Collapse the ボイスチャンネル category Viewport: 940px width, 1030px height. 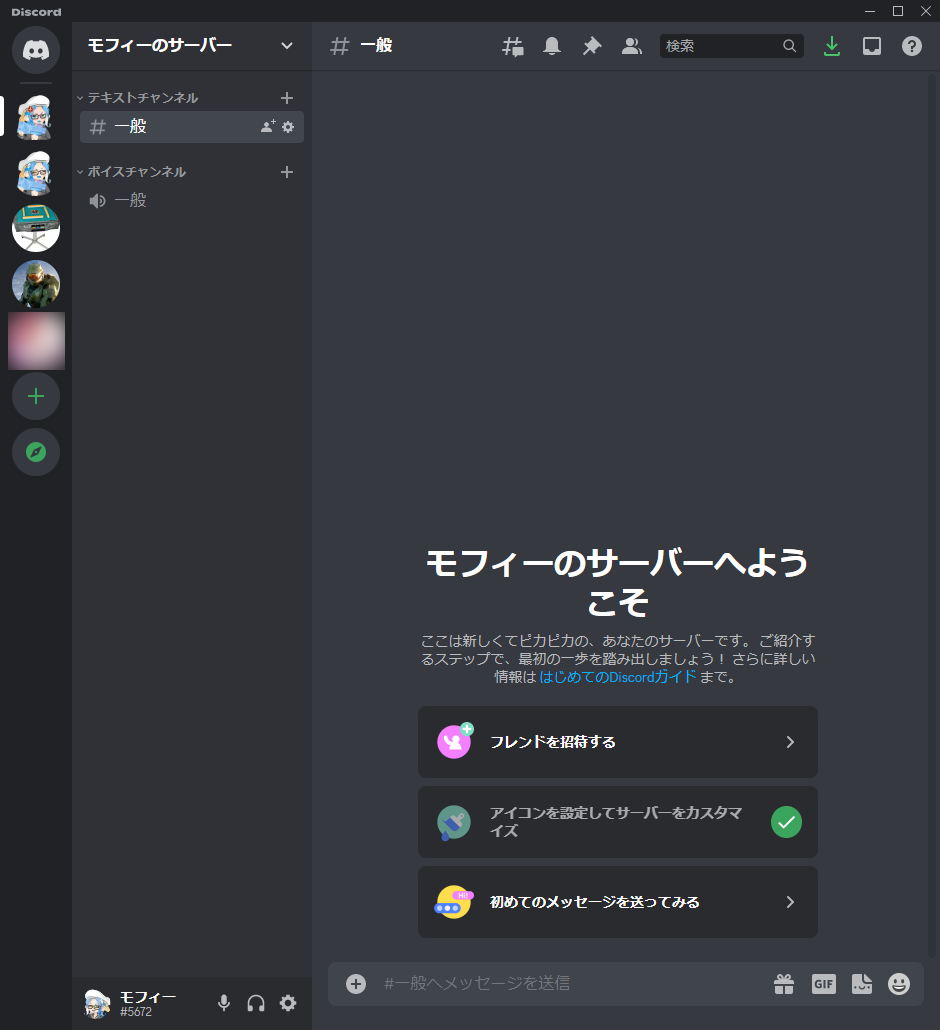(131, 172)
